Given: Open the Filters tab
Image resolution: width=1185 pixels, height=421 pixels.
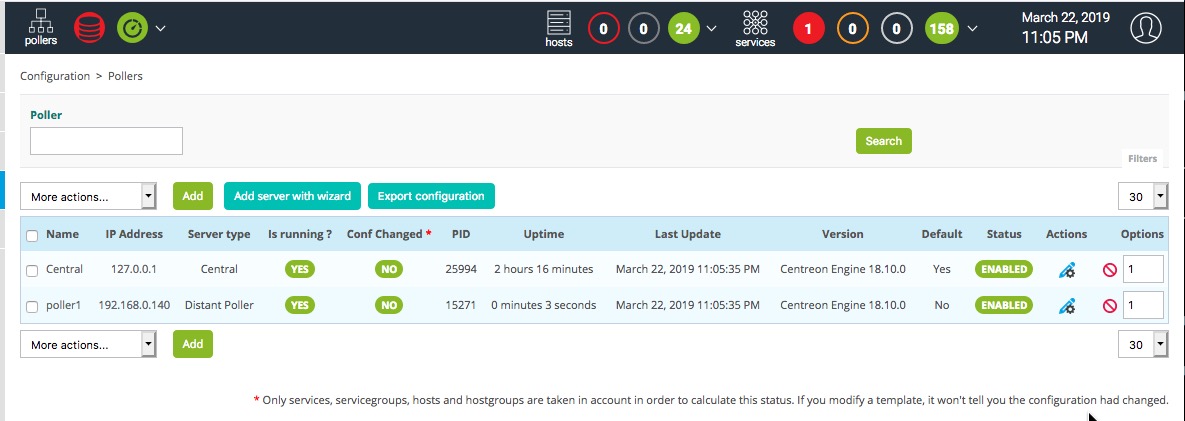Looking at the screenshot, I should coord(1142,158).
